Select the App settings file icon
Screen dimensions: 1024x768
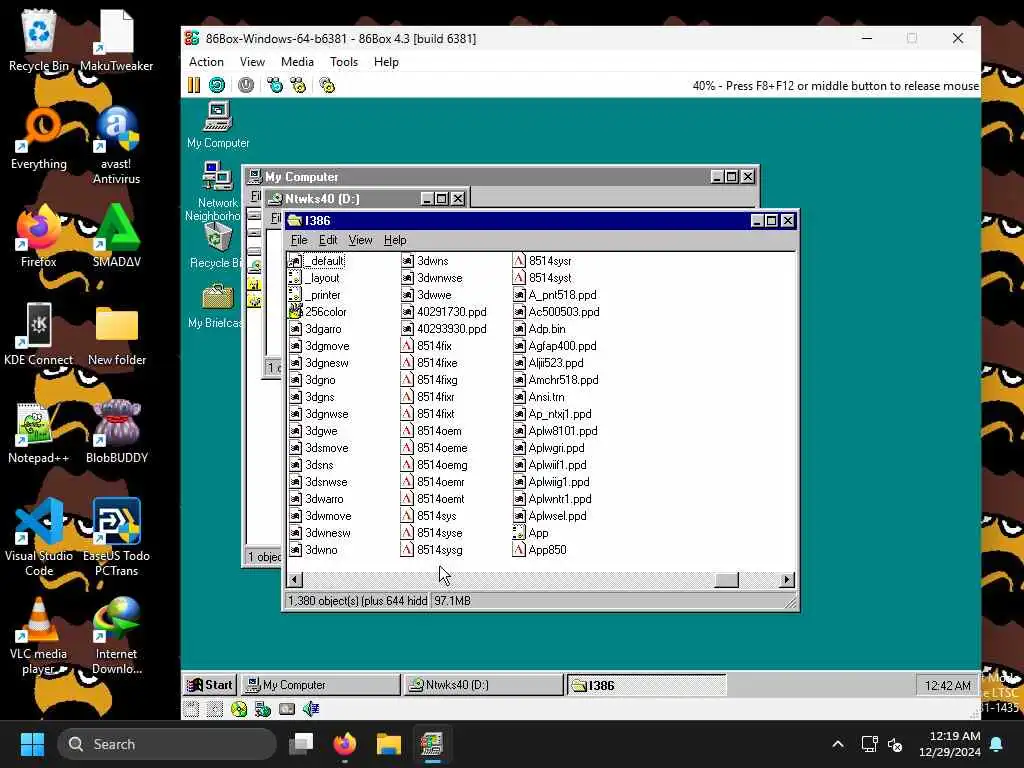pyautogui.click(x=519, y=532)
